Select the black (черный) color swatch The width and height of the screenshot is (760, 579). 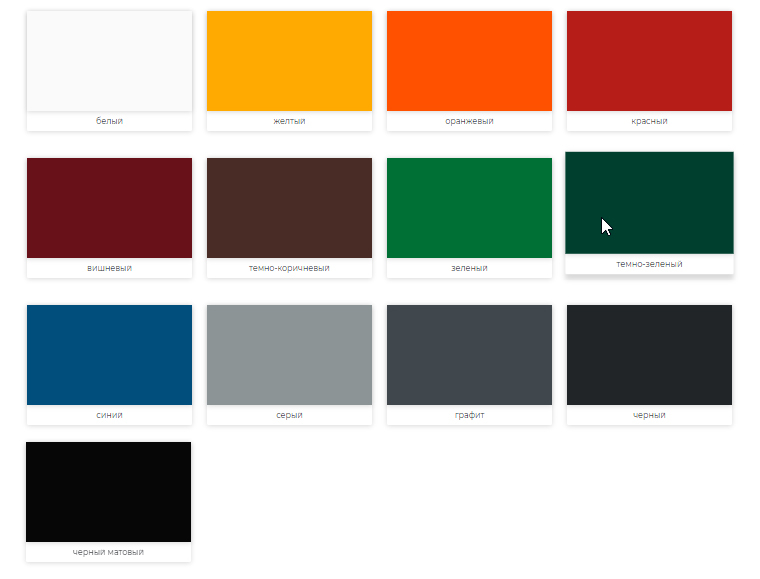pyautogui.click(x=649, y=355)
